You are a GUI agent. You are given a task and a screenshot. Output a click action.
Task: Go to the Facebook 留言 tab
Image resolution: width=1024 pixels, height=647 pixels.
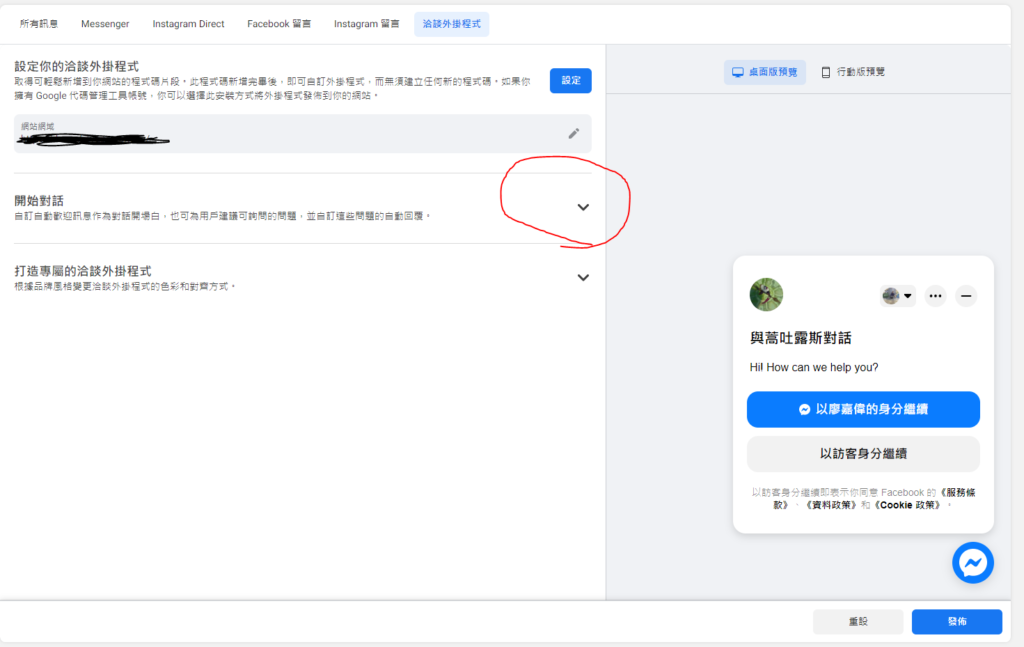pyautogui.click(x=279, y=24)
